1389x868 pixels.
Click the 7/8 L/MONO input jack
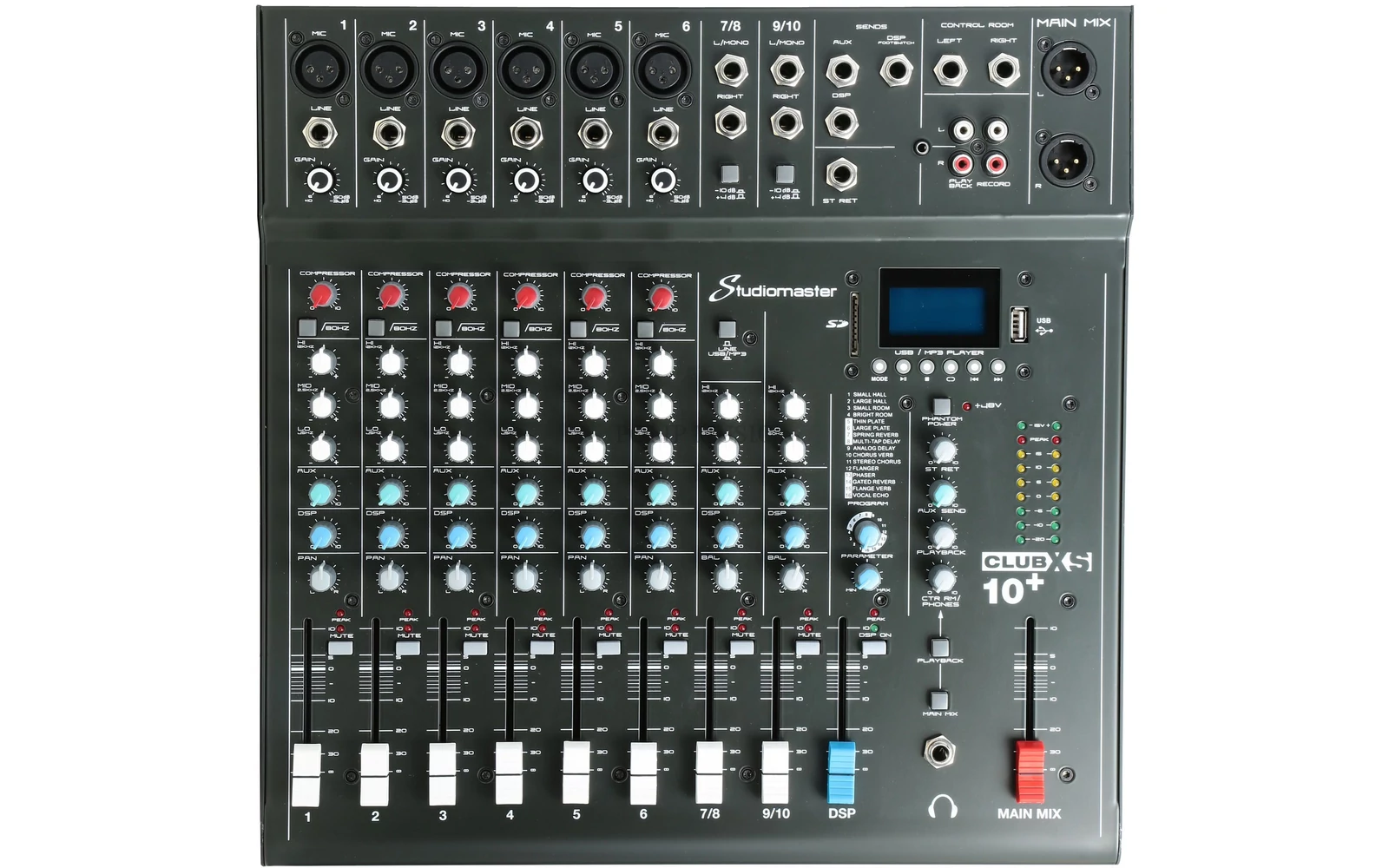coord(730,70)
